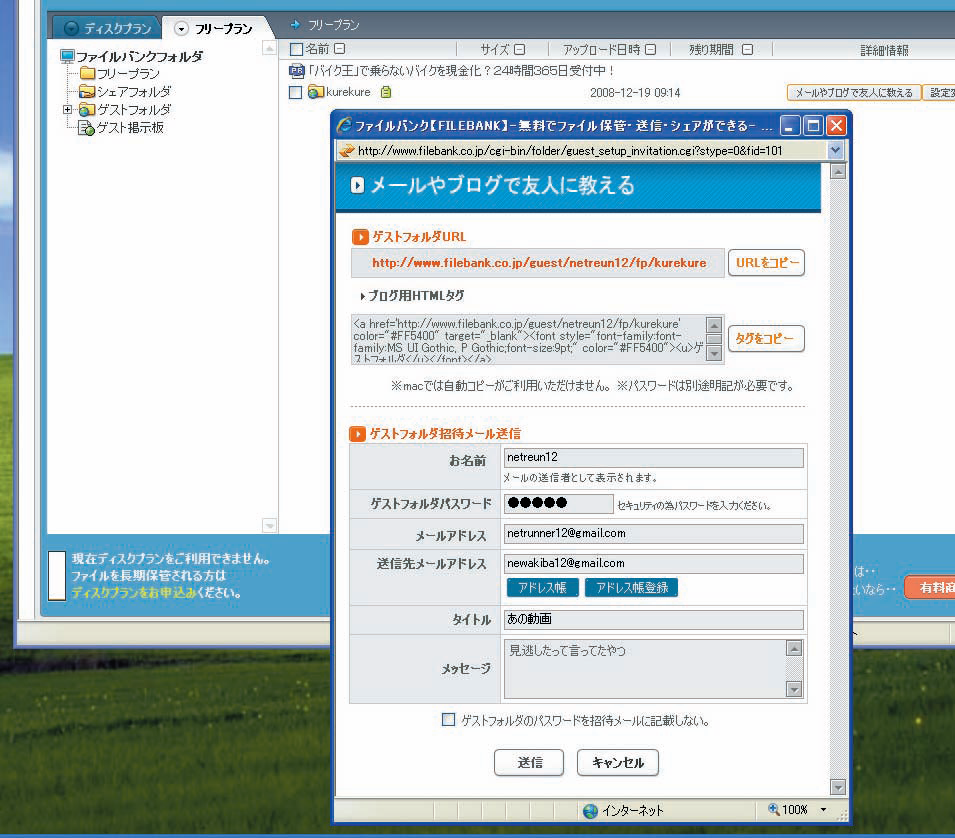Open the バイク王 advertisement link

462,71
